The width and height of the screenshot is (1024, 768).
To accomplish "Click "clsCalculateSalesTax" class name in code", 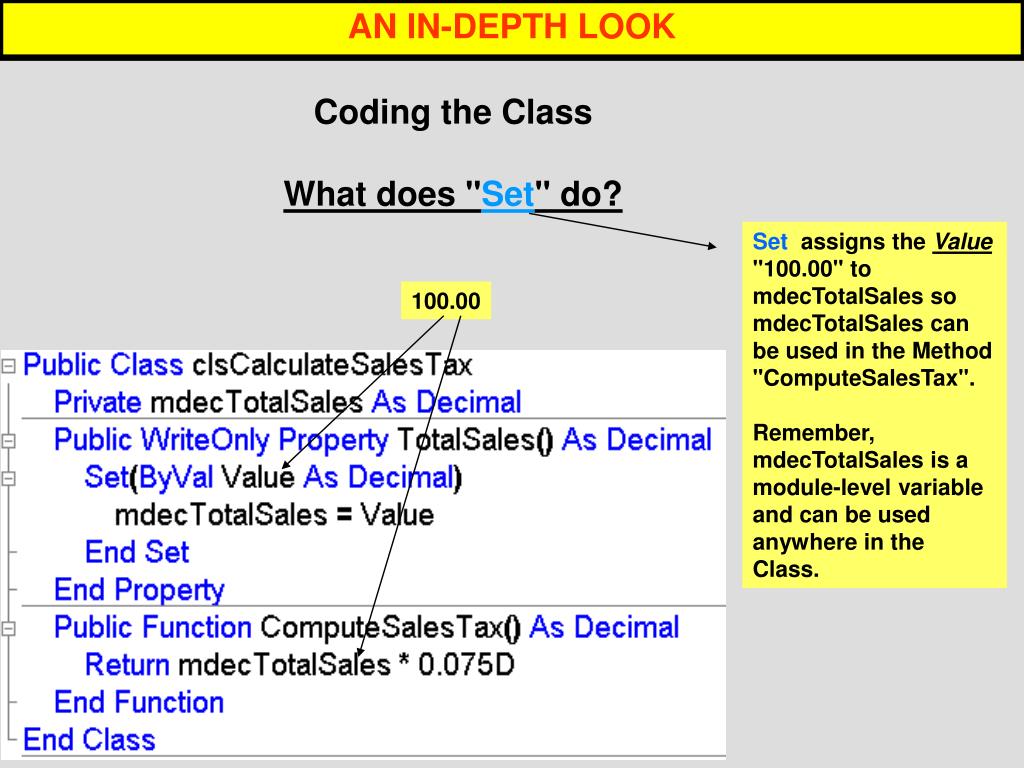I will pyautogui.click(x=332, y=365).
